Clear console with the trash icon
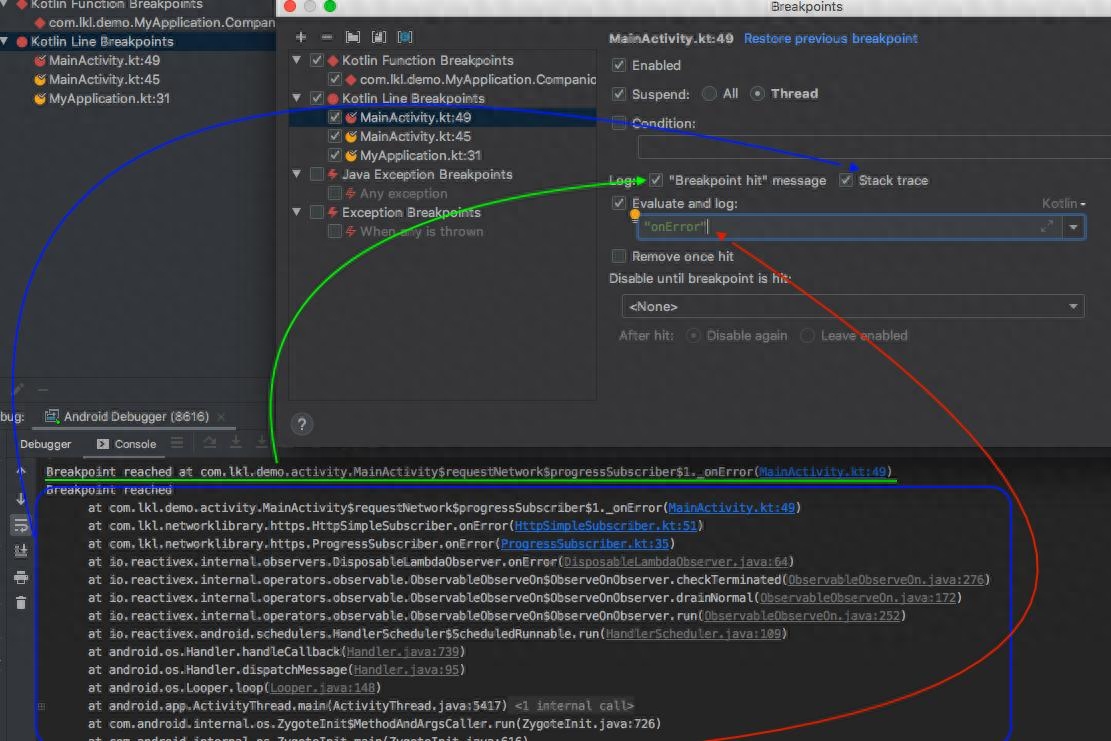Screen dimensions: 1111x741 [x=21, y=603]
